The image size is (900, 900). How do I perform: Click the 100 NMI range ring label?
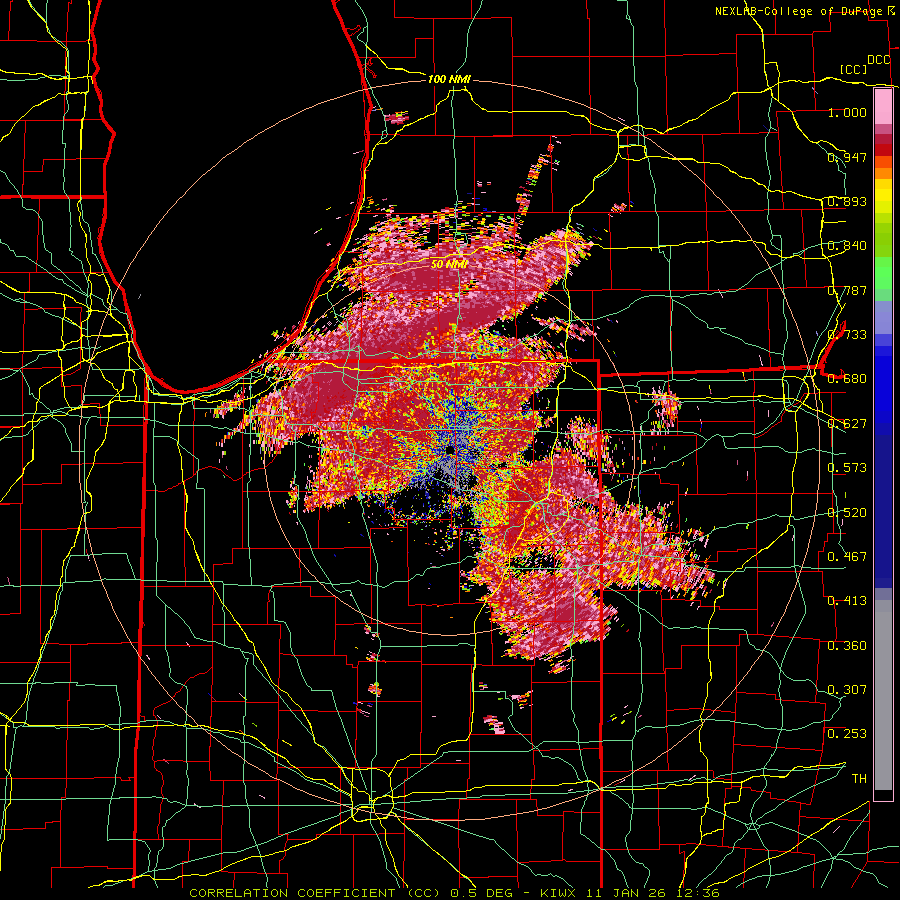point(449,79)
